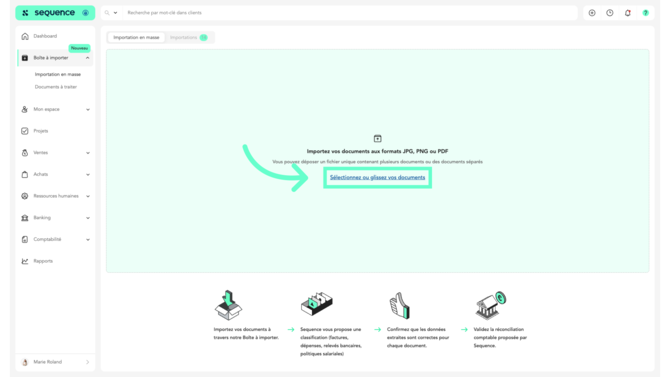Click the Banking bank icon
This screenshot has width=670, height=377.
point(25,218)
